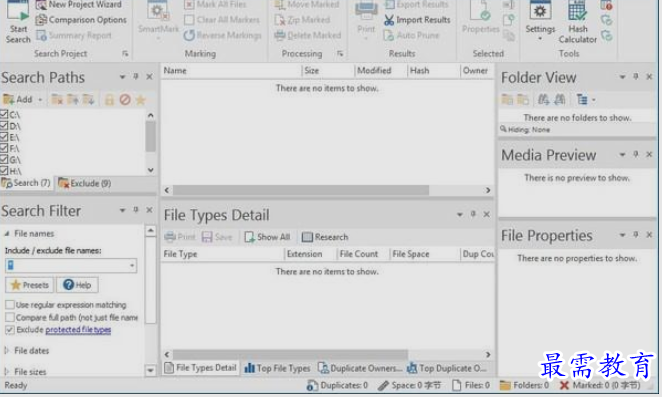This screenshot has width=662, height=397.
Task: Click the red prohibit icon in Search Paths
Action: pyautogui.click(x=125, y=100)
